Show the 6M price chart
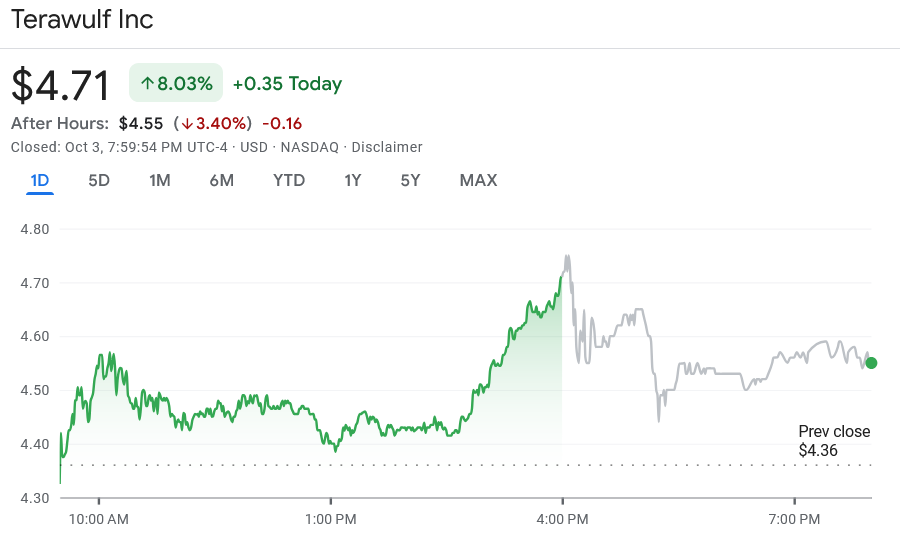Image resolution: width=900 pixels, height=534 pixels. click(x=222, y=181)
